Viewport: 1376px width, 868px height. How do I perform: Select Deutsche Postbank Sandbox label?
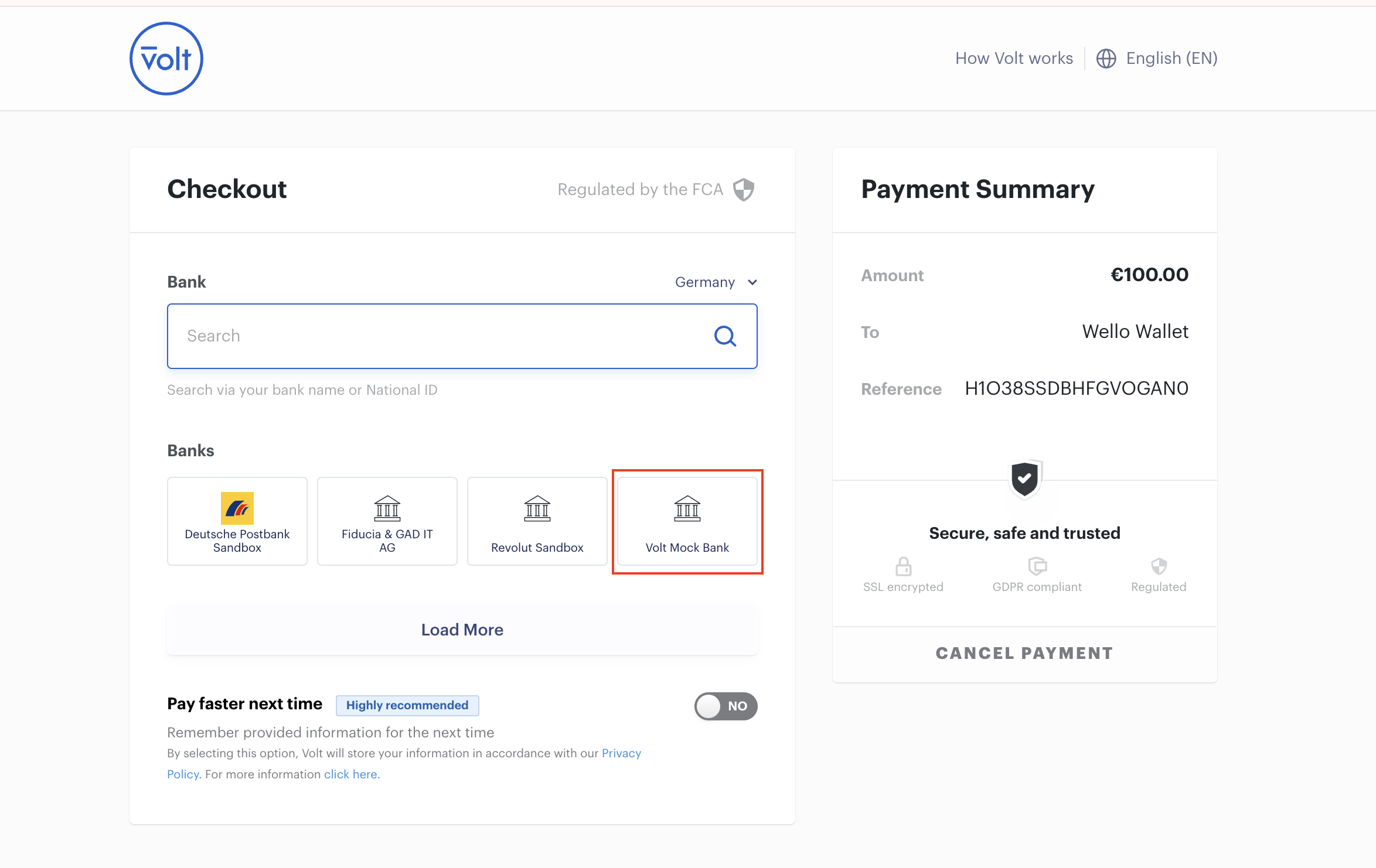point(237,541)
